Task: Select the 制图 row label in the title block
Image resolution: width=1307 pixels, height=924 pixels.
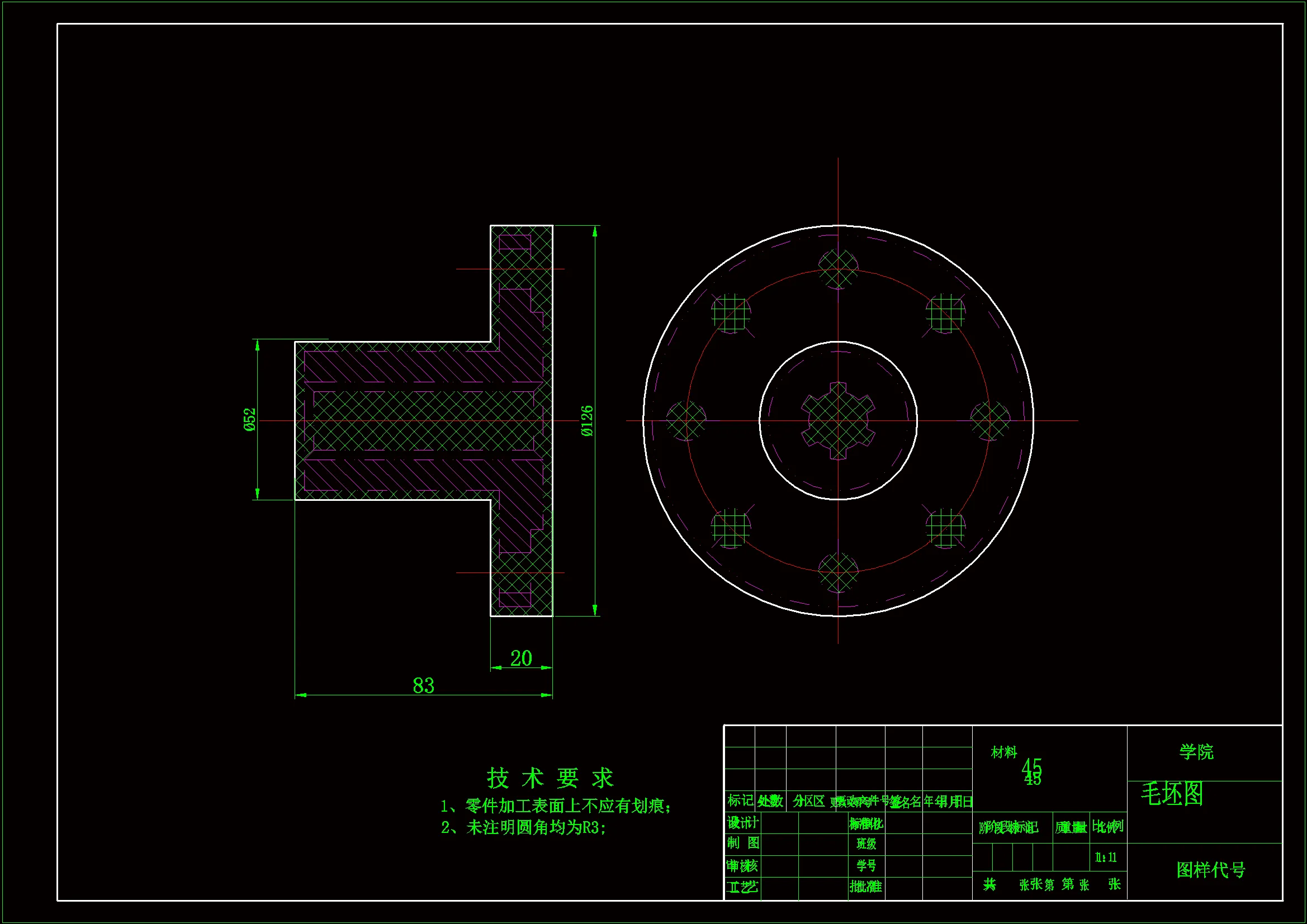Action: (743, 843)
